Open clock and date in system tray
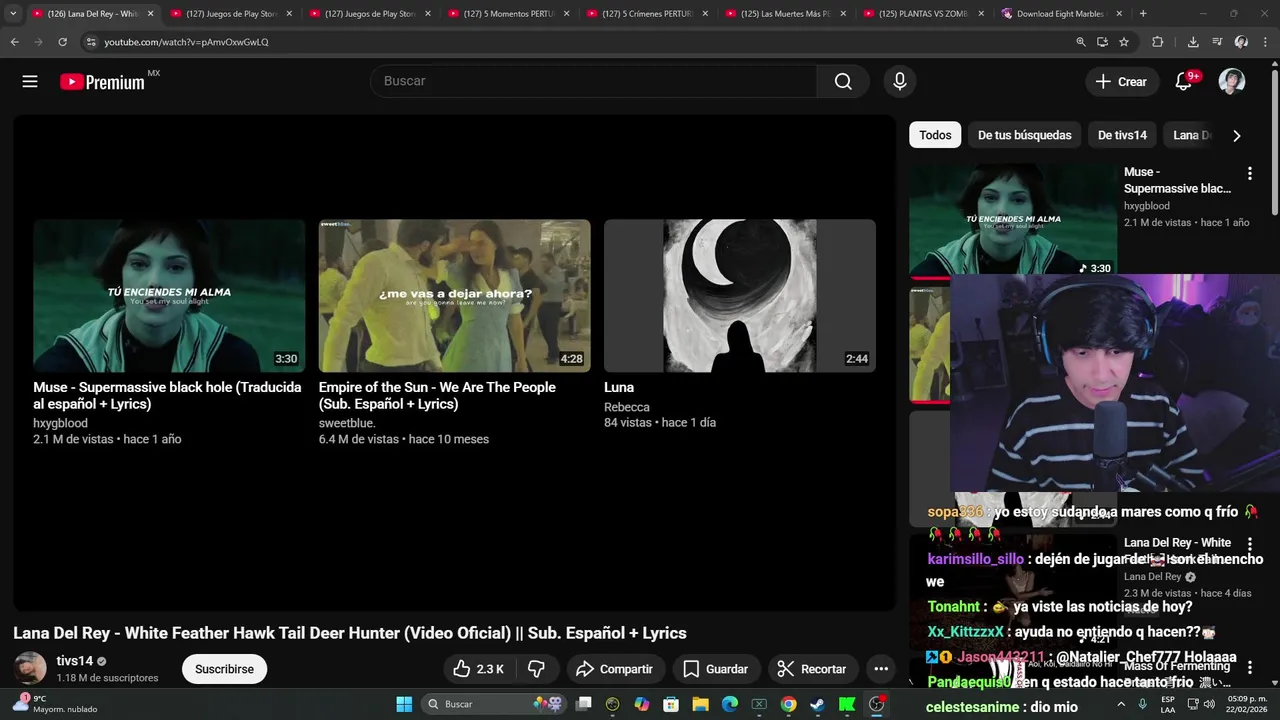Screen dimensions: 1280x720 (1249, 704)
